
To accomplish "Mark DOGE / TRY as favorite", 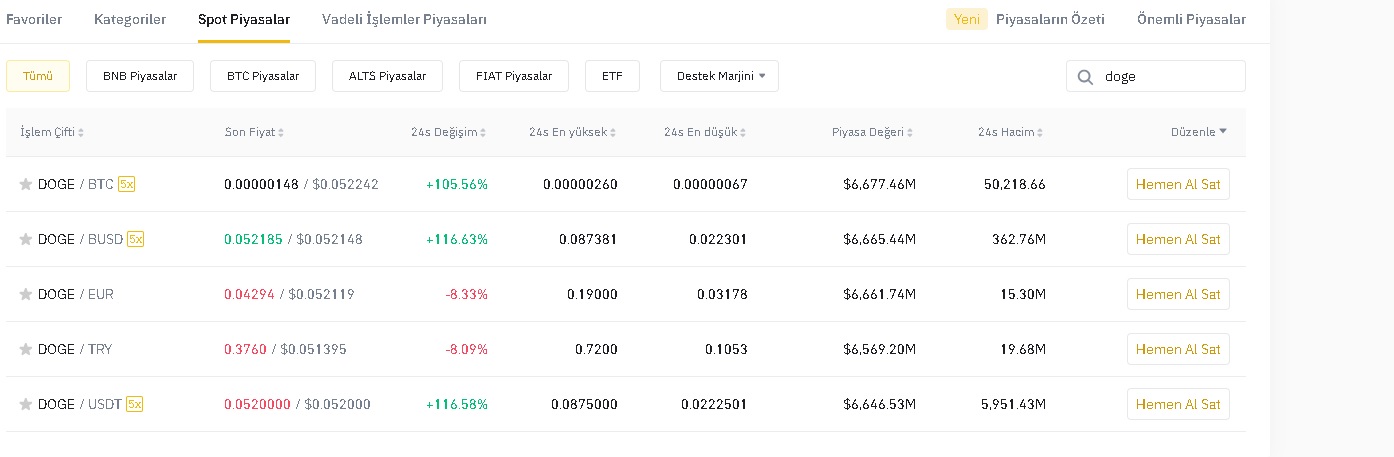I will [26, 350].
